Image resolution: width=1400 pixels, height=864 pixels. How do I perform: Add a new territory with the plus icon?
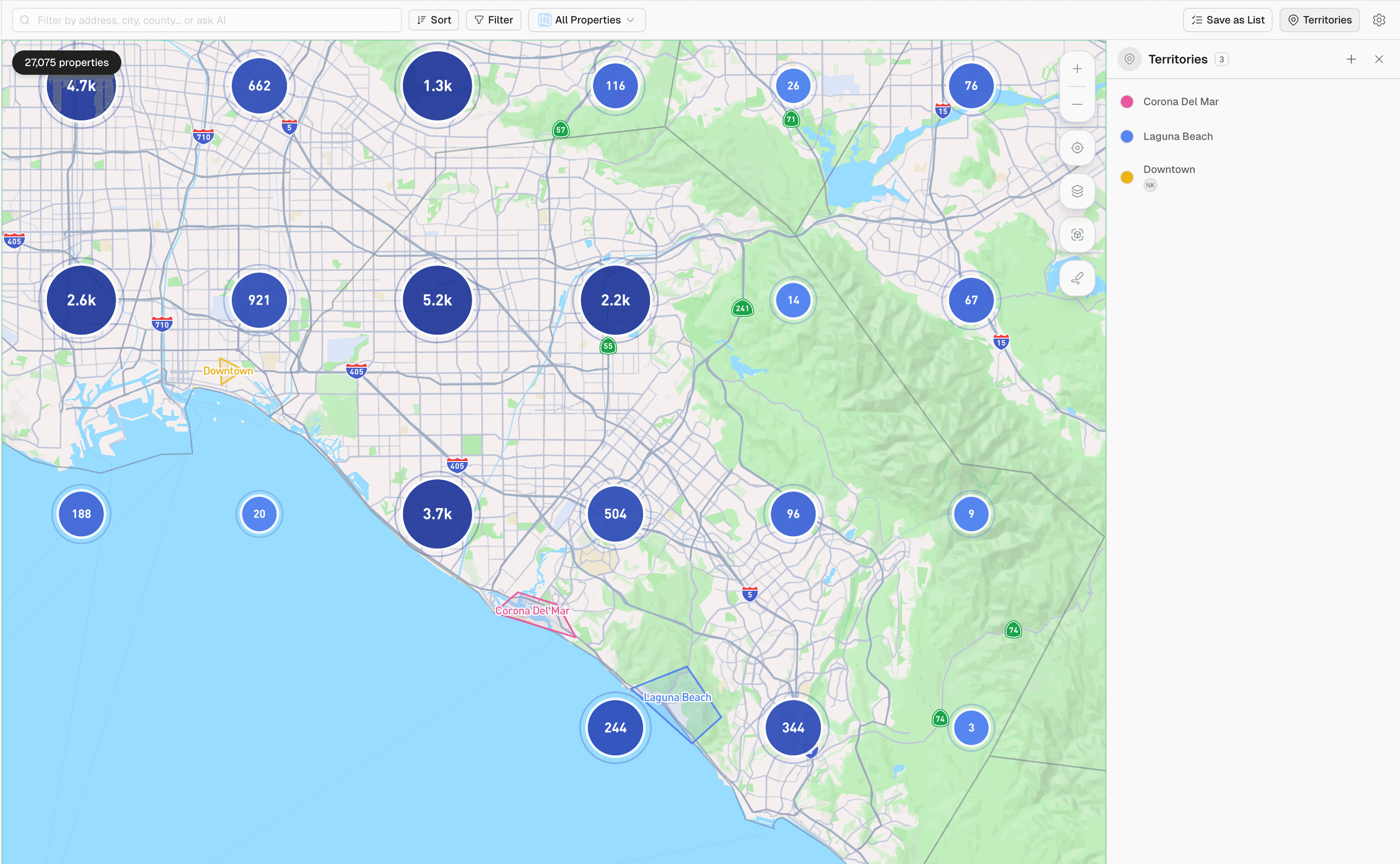click(1350, 59)
